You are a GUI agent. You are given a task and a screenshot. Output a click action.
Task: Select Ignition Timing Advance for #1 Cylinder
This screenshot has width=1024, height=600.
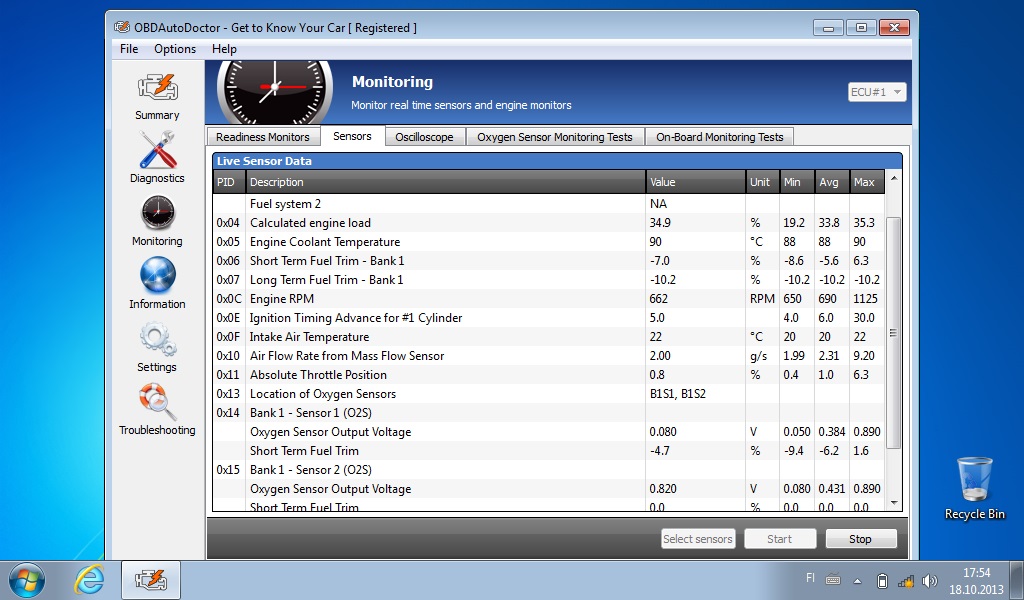click(x=549, y=317)
